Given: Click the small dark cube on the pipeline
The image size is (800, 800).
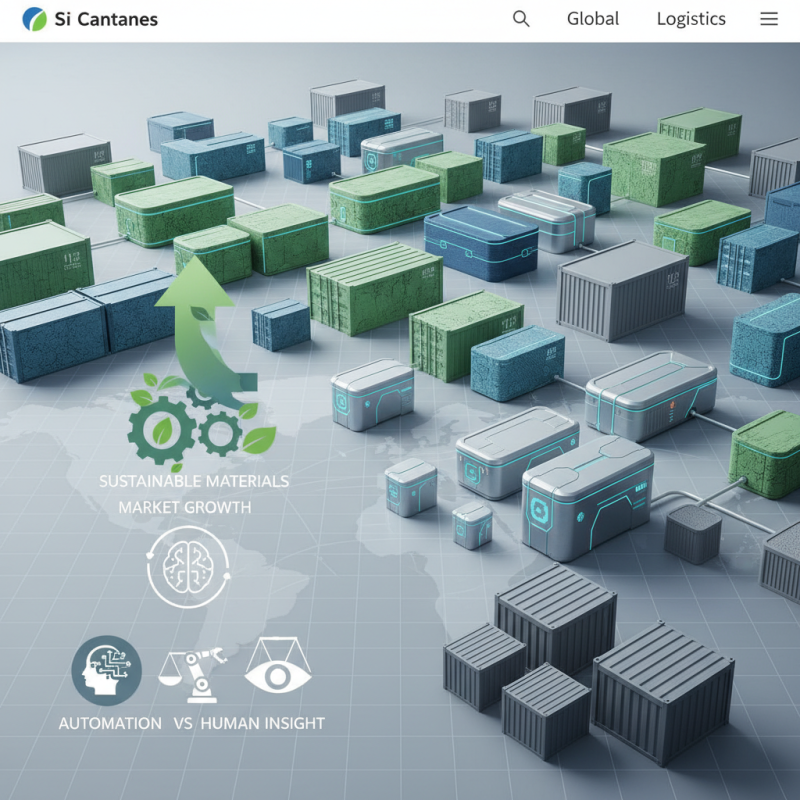Looking at the screenshot, I should click(692, 532).
